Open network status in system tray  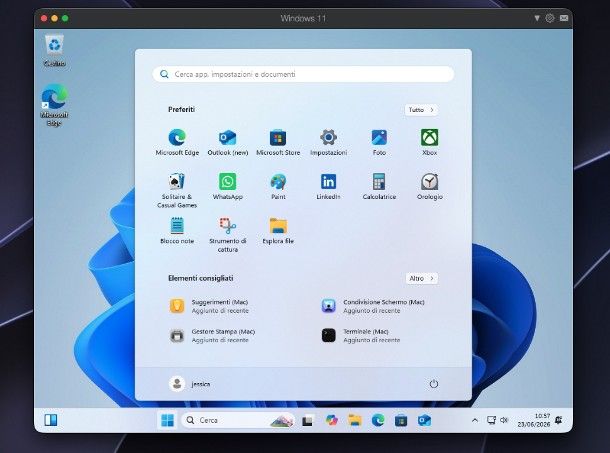click(491, 420)
